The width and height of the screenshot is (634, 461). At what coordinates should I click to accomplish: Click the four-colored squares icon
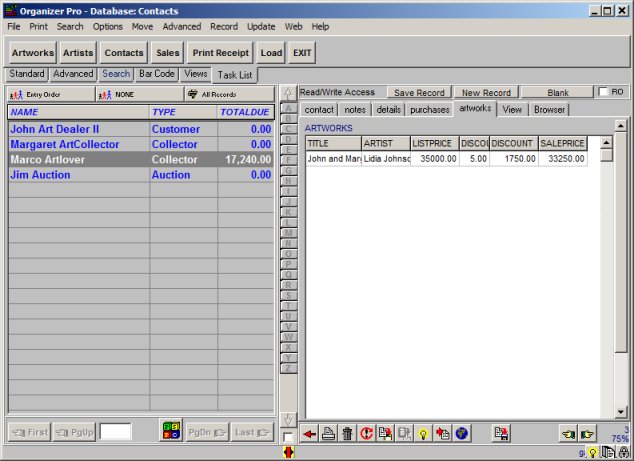click(171, 430)
